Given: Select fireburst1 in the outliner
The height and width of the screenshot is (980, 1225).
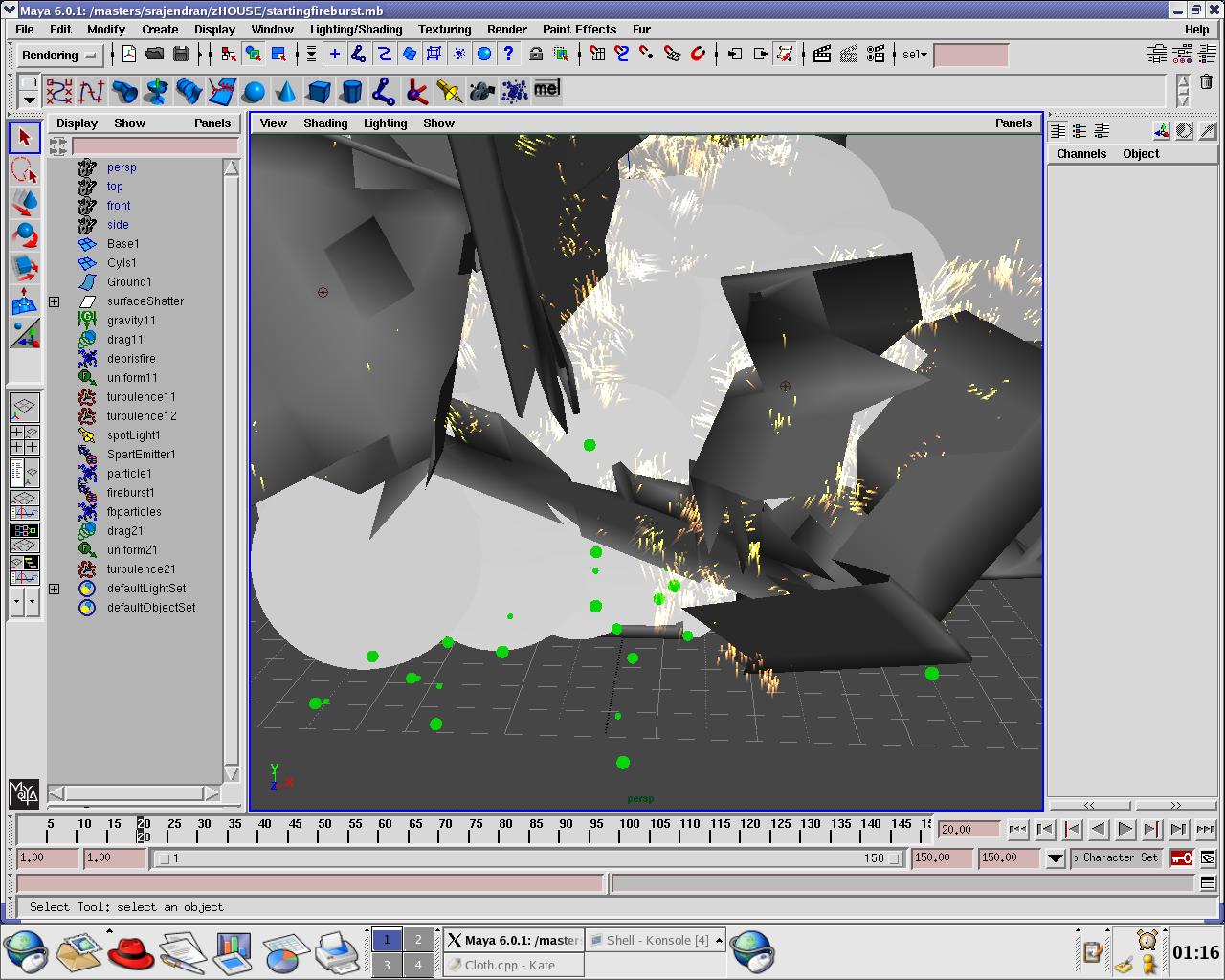Looking at the screenshot, I should (x=130, y=493).
